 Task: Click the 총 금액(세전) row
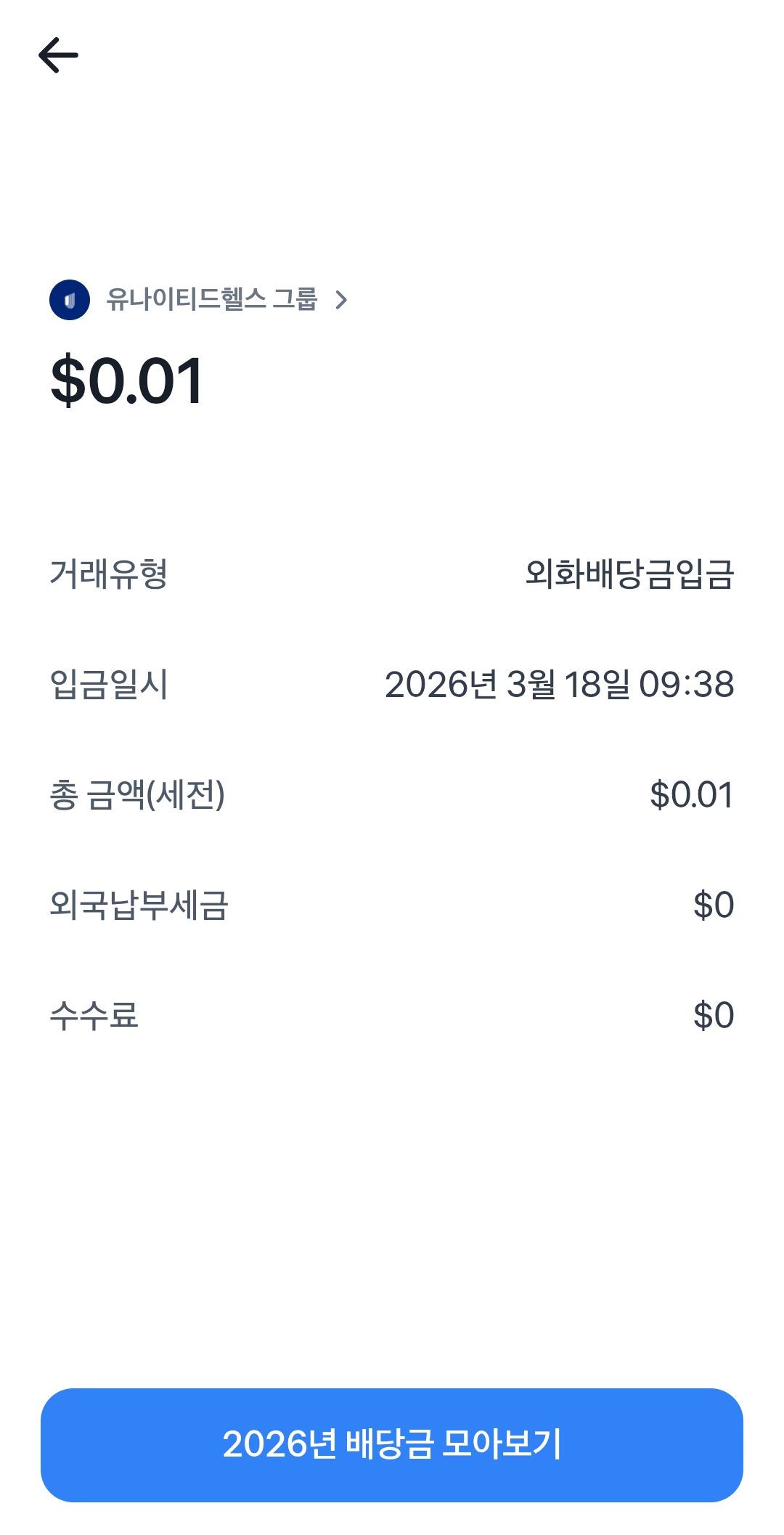tap(392, 794)
